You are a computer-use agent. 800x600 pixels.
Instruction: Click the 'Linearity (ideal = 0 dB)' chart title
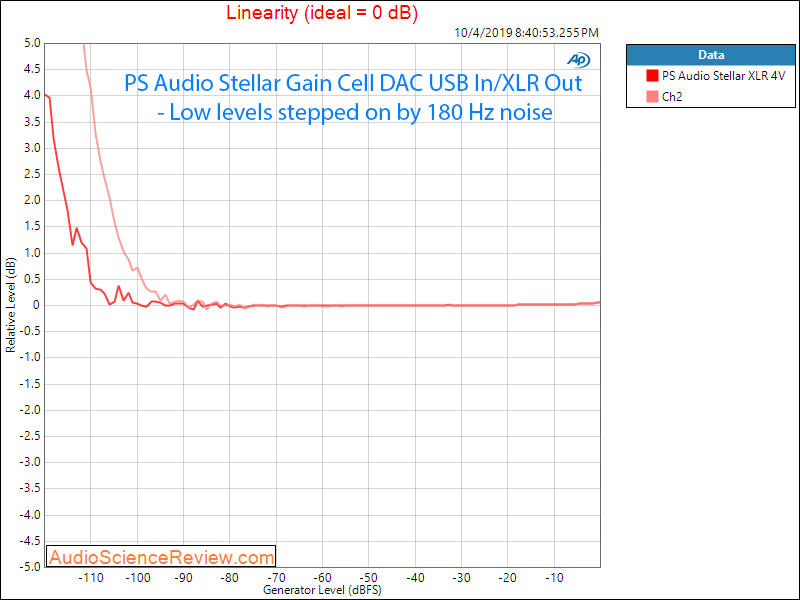[x=322, y=12]
